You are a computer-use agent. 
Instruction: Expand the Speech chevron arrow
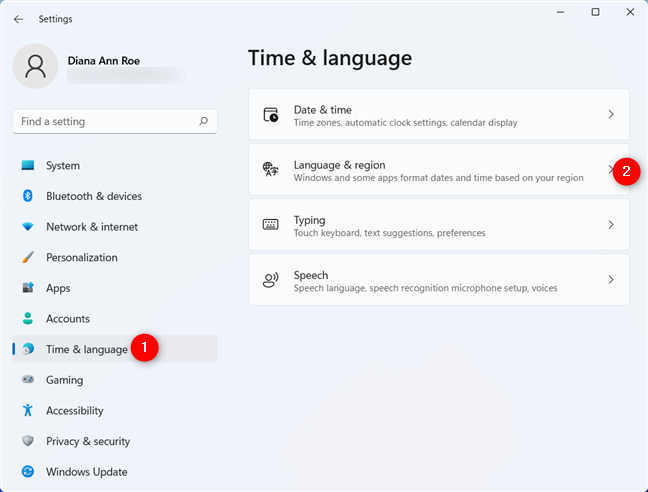click(x=611, y=280)
